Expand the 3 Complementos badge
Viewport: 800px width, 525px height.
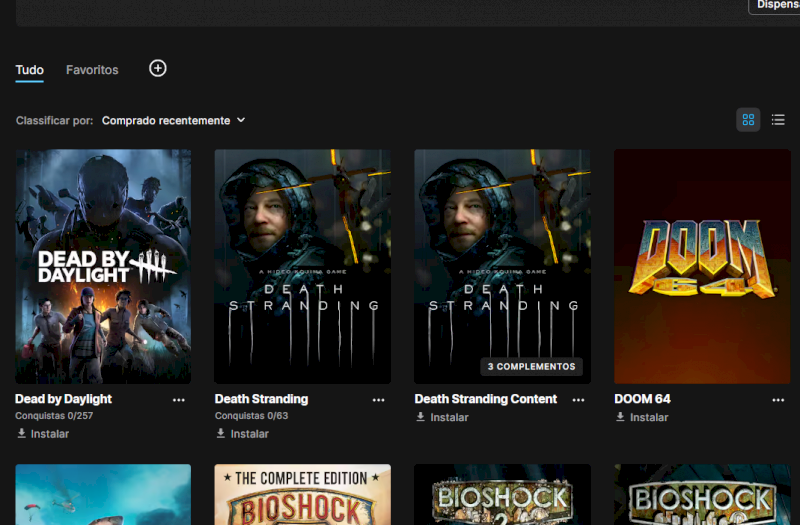[x=531, y=367]
